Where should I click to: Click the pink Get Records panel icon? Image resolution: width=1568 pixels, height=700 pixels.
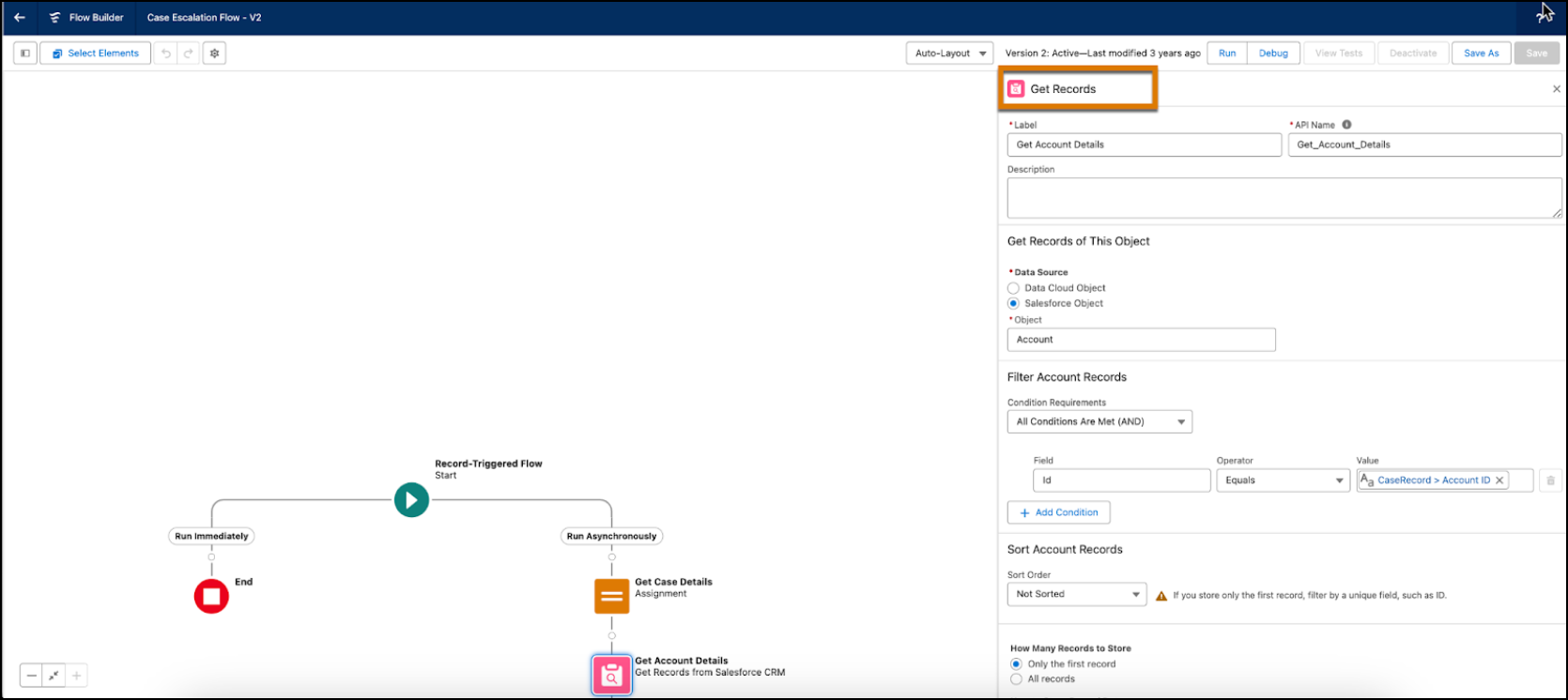pos(1016,89)
